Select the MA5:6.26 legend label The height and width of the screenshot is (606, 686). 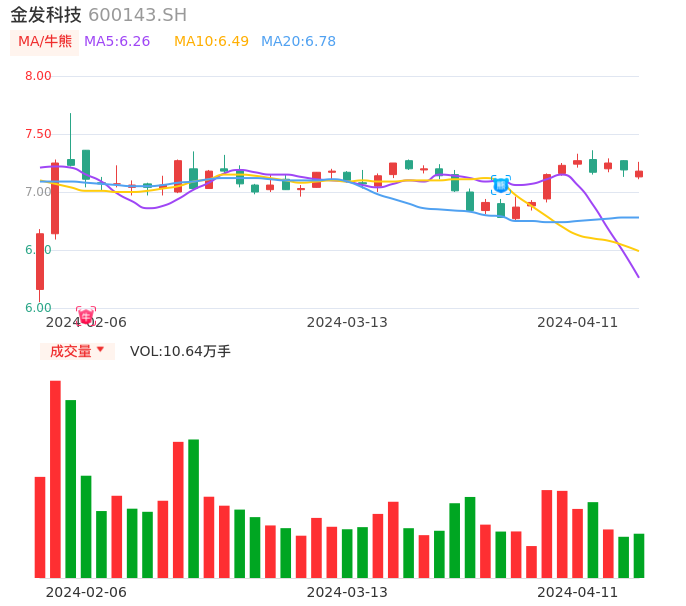pos(117,42)
